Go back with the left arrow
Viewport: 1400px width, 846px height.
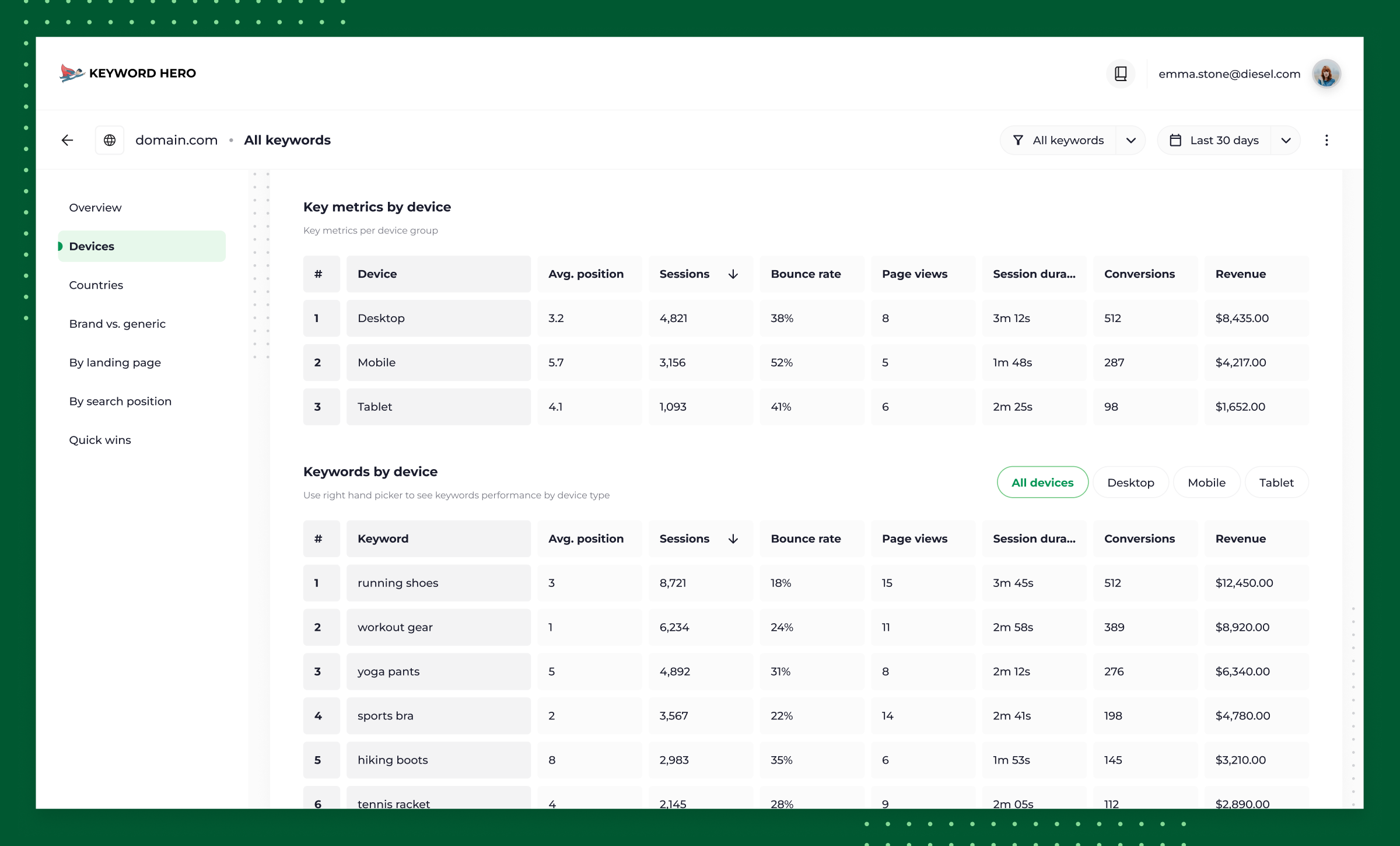pyautogui.click(x=68, y=140)
